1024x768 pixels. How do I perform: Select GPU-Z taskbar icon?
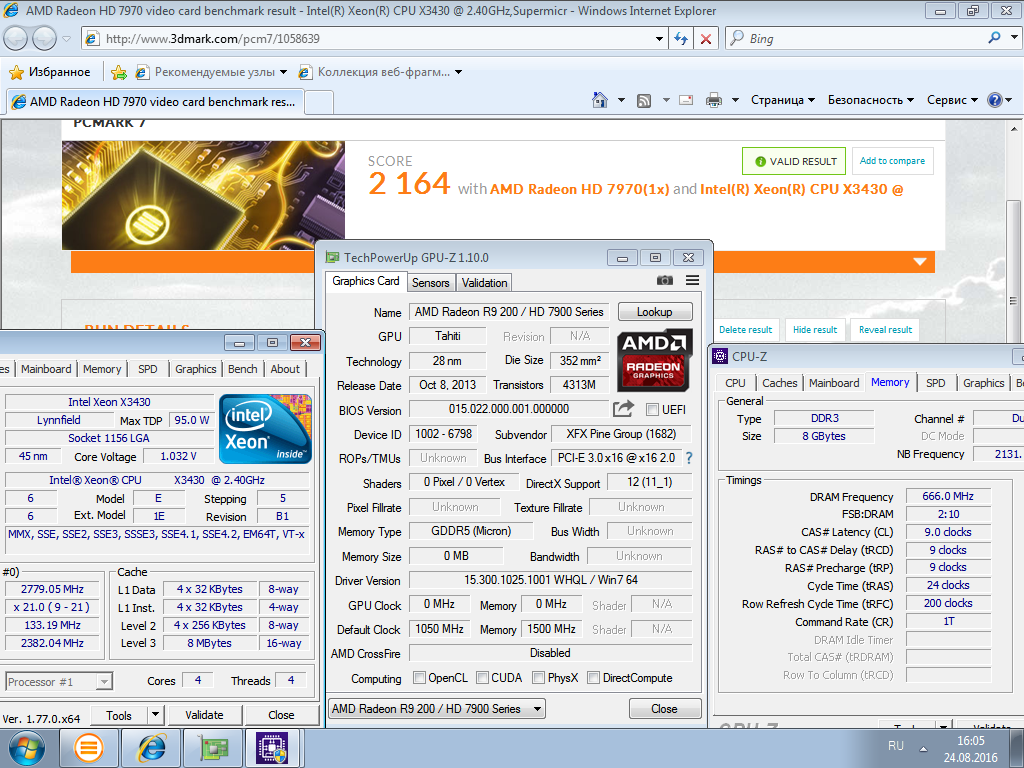point(212,748)
